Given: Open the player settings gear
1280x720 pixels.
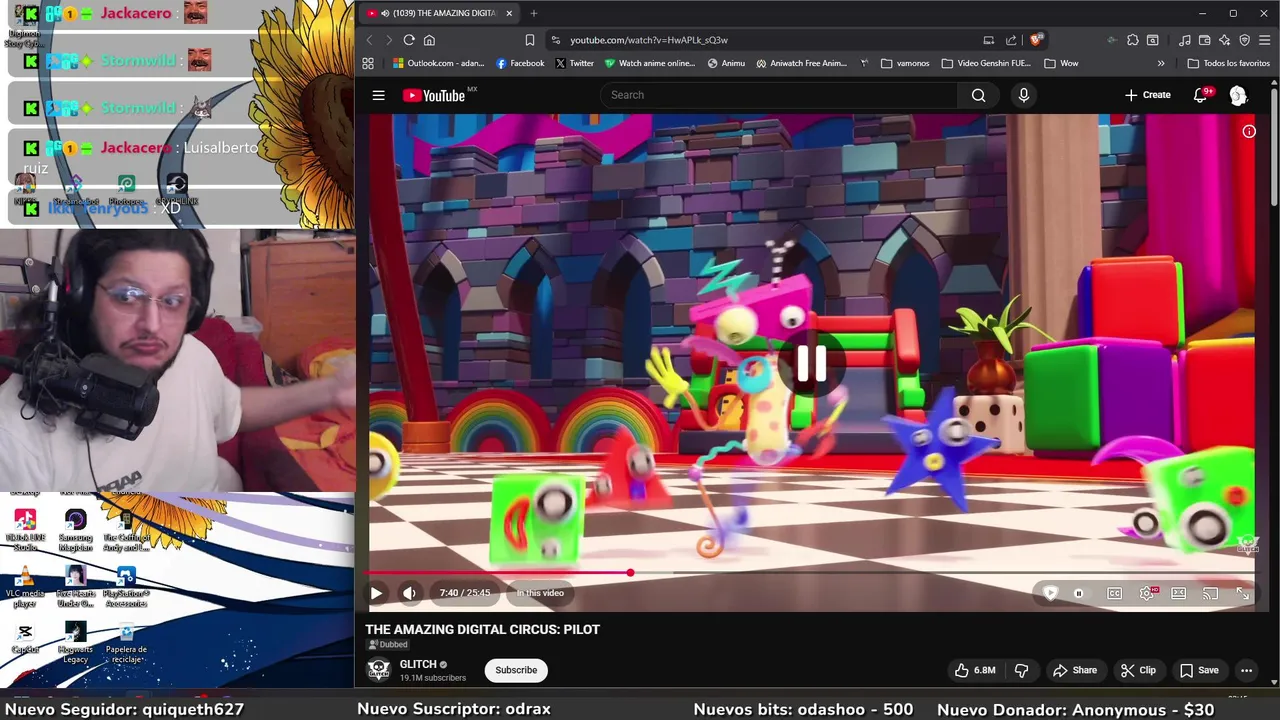Looking at the screenshot, I should coord(1147,593).
